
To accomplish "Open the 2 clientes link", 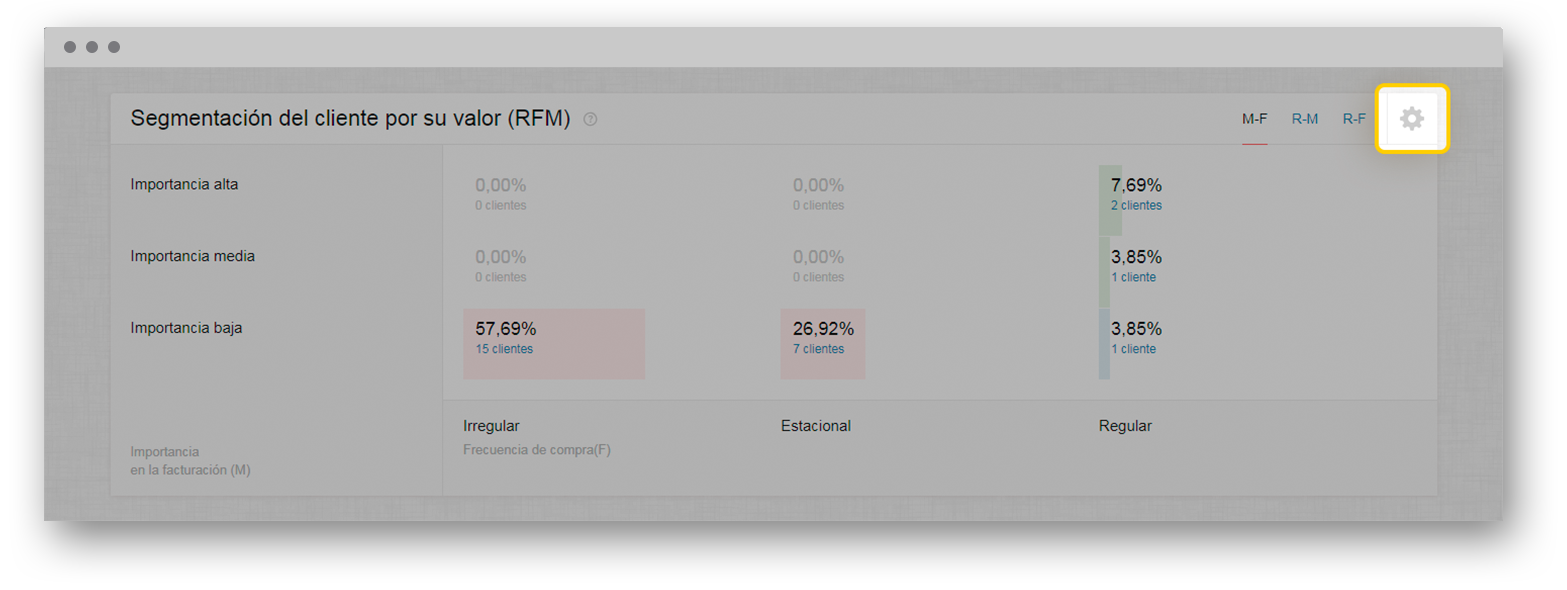I will (1136, 205).
